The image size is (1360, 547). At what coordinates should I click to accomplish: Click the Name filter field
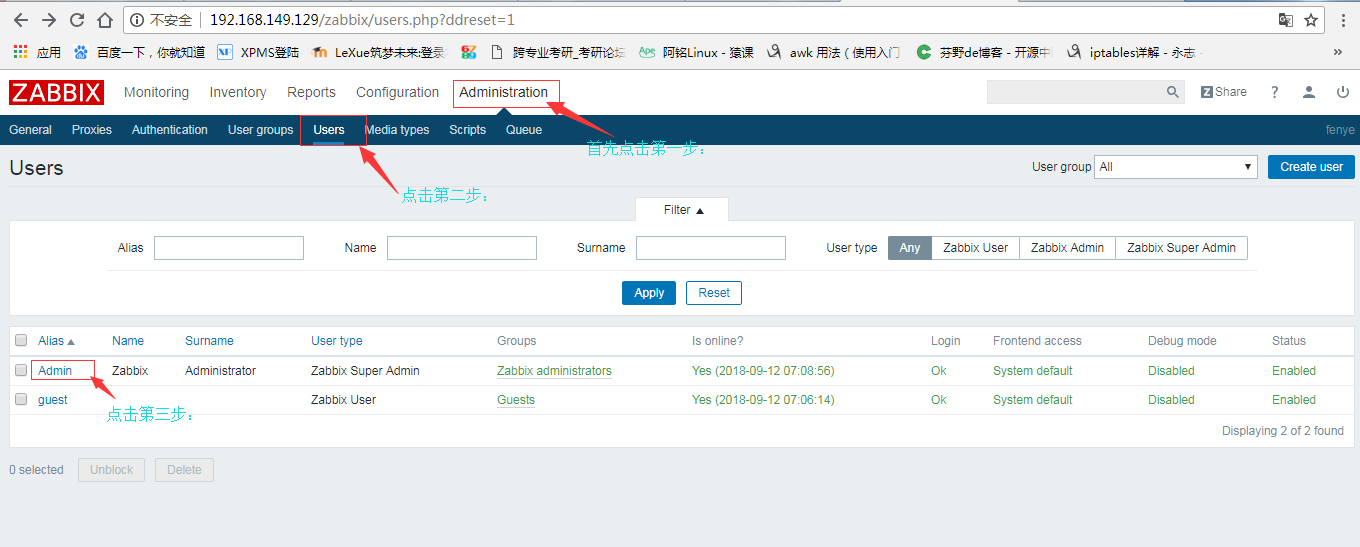click(x=462, y=248)
